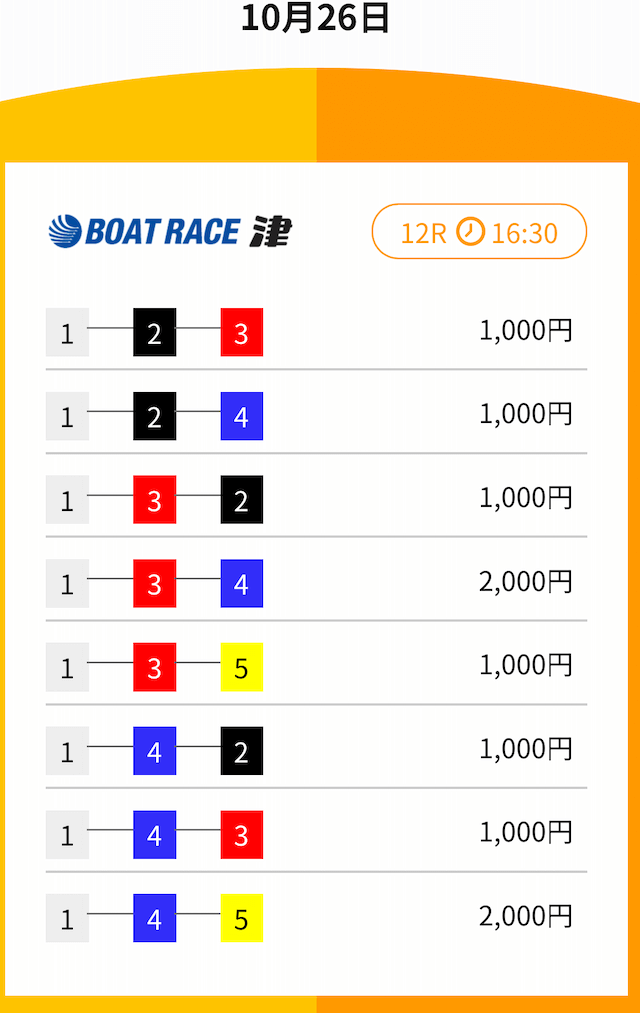Click blue 4 square in 1-2-4 row
640x1013 pixels.
241,416
